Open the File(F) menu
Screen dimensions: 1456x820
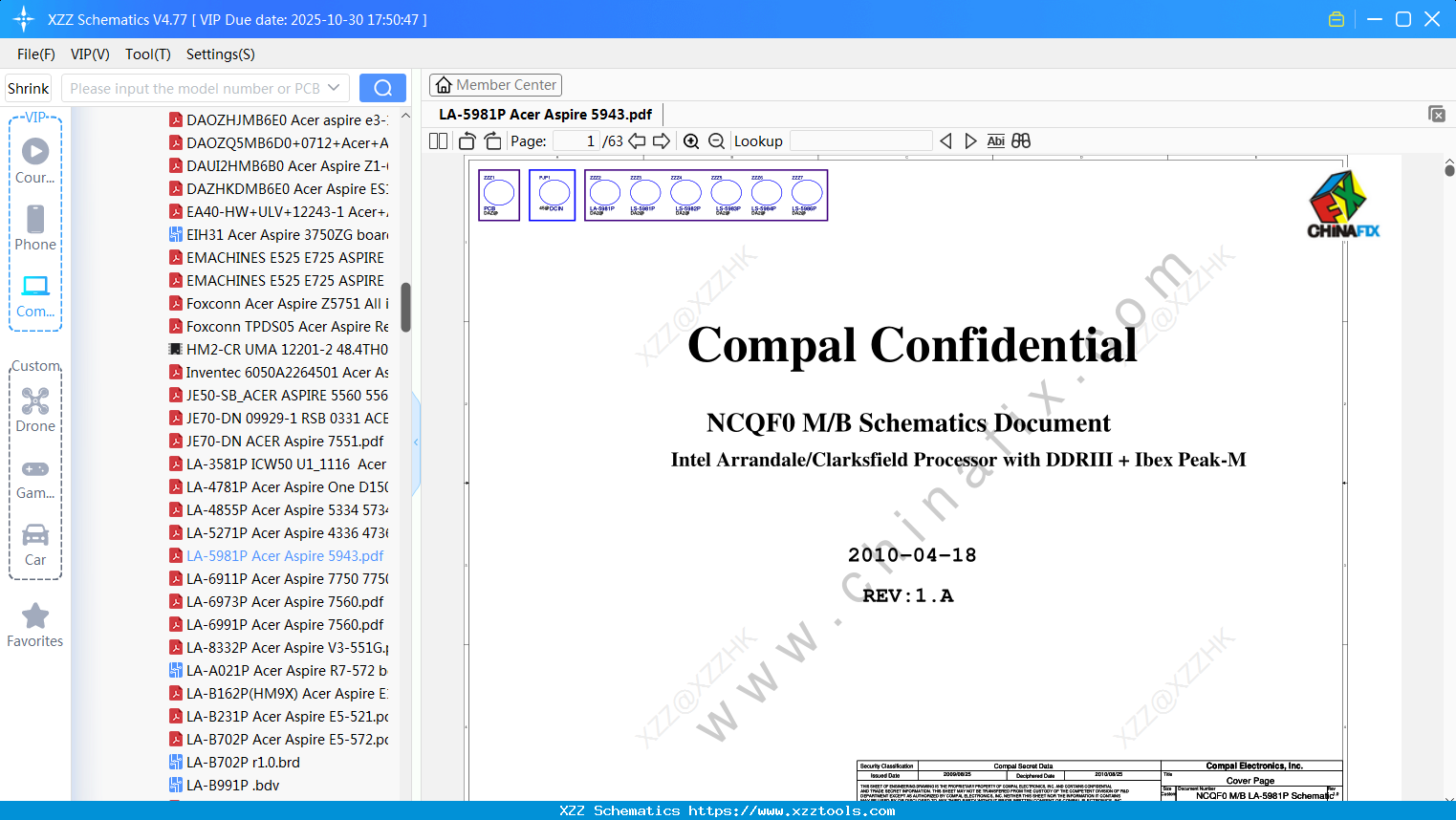(x=36, y=54)
